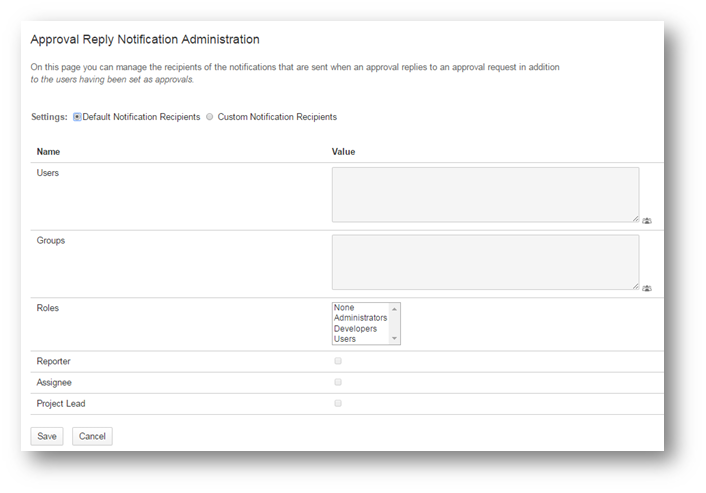This screenshot has width=706, height=493.
Task: Check the Project Lead checkbox
Action: tap(338, 403)
